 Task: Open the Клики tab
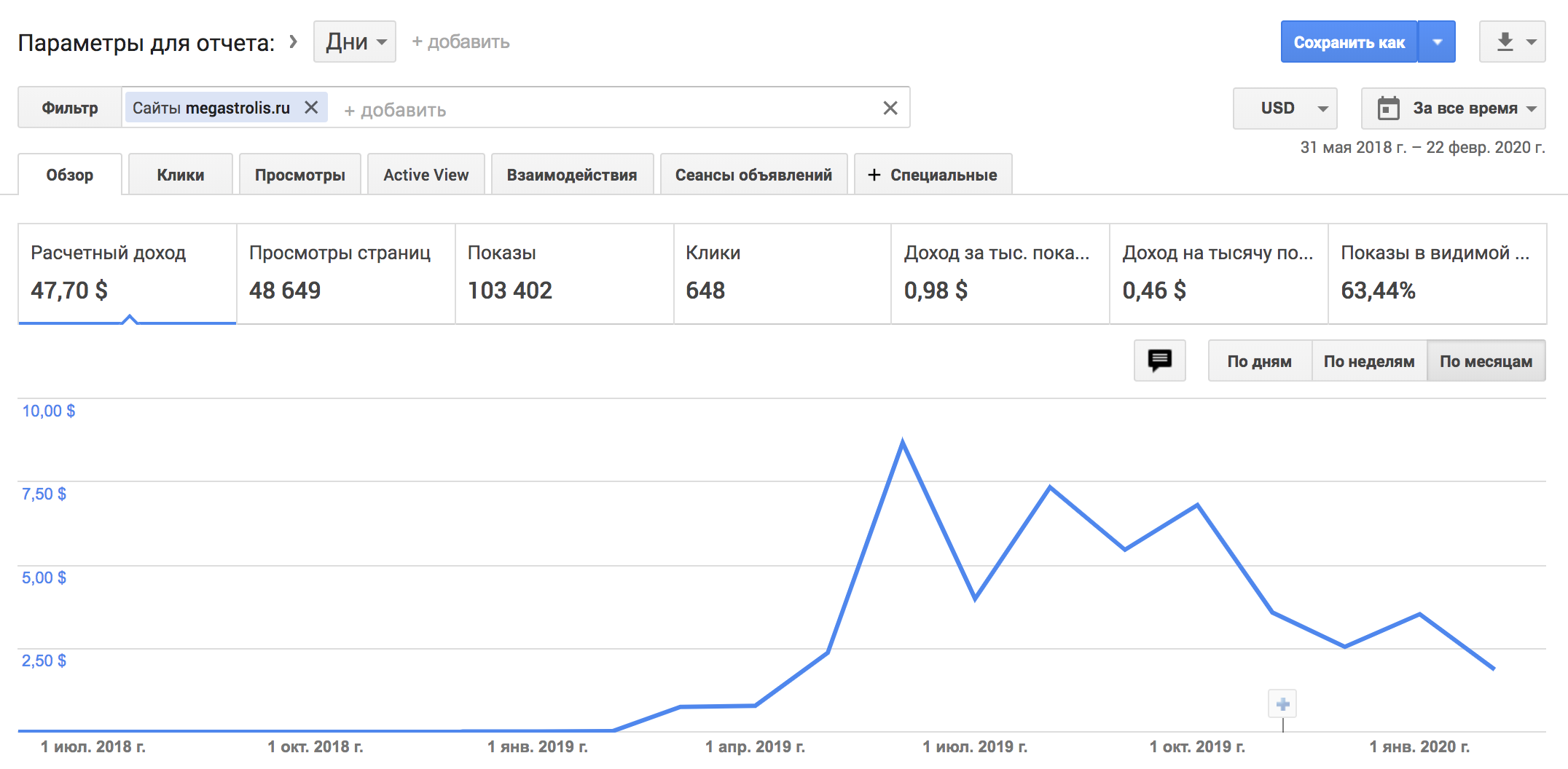[180, 175]
